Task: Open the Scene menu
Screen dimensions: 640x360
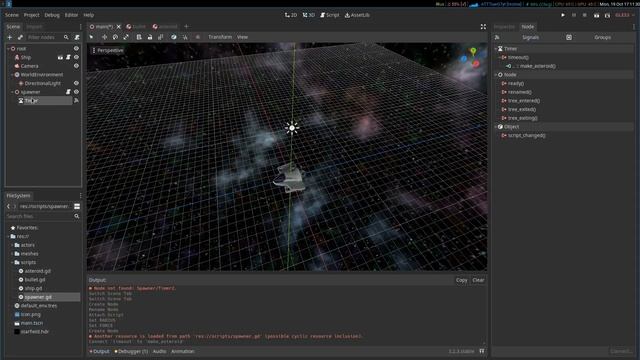Action: (12, 15)
